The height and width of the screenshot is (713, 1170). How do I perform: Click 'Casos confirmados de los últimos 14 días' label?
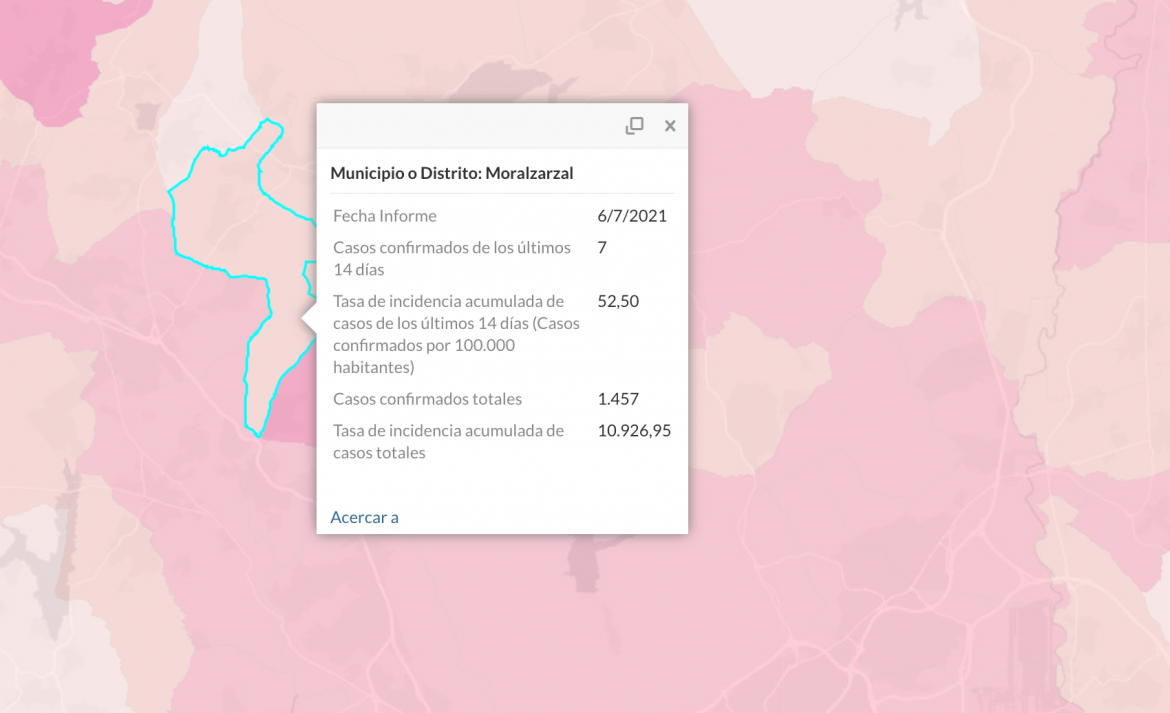pos(452,258)
